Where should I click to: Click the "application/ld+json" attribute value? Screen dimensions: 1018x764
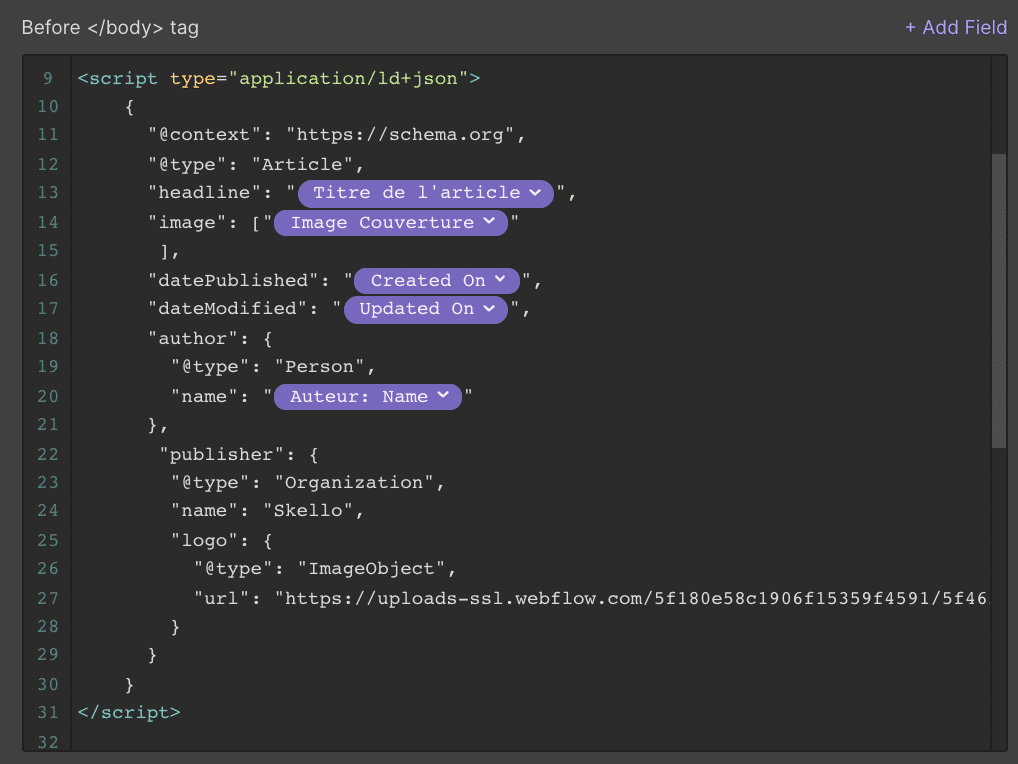tap(348, 79)
